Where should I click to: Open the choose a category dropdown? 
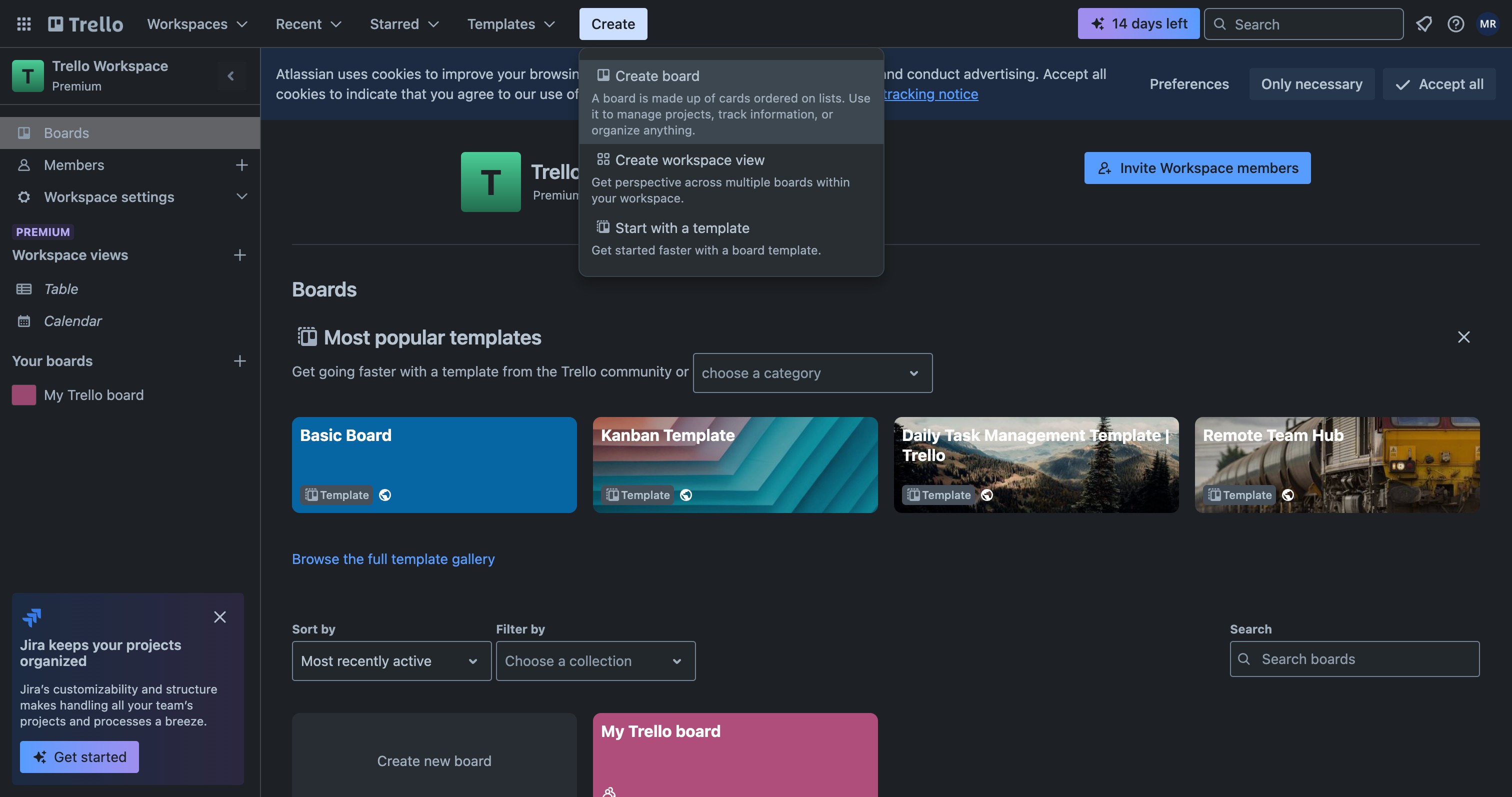[x=812, y=372]
